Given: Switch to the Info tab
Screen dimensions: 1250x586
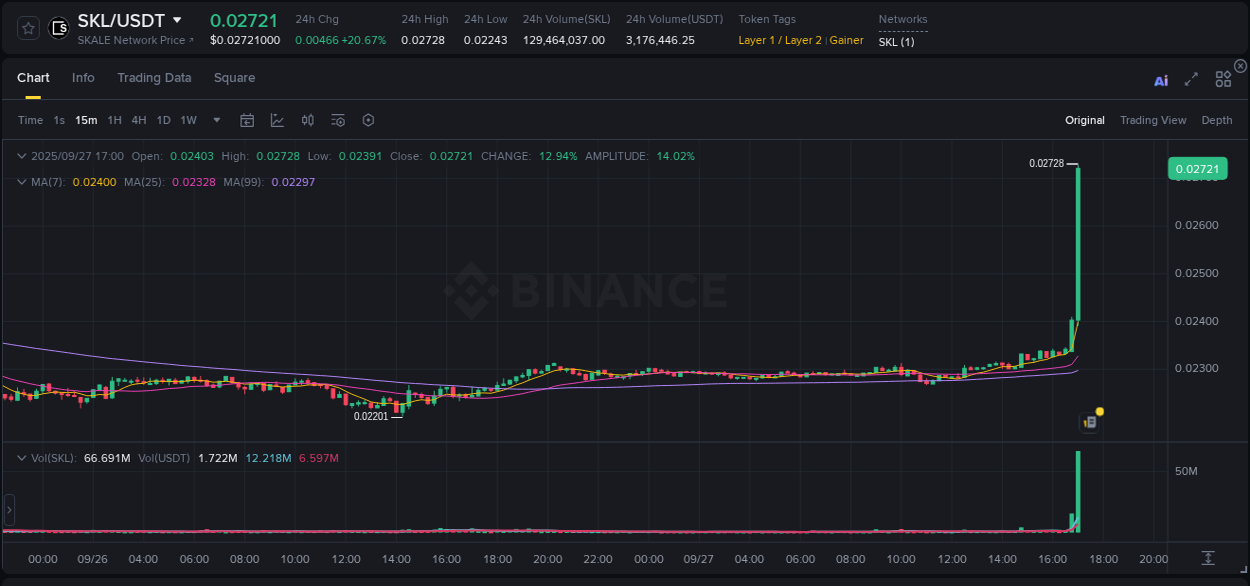Looking at the screenshot, I should (83, 77).
